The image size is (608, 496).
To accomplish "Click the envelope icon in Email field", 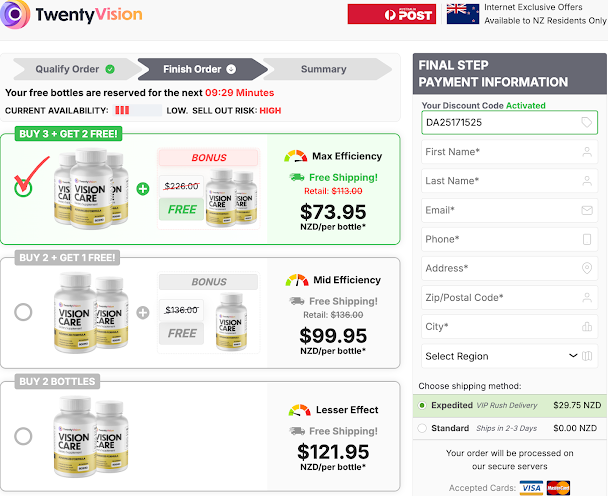I will click(587, 210).
